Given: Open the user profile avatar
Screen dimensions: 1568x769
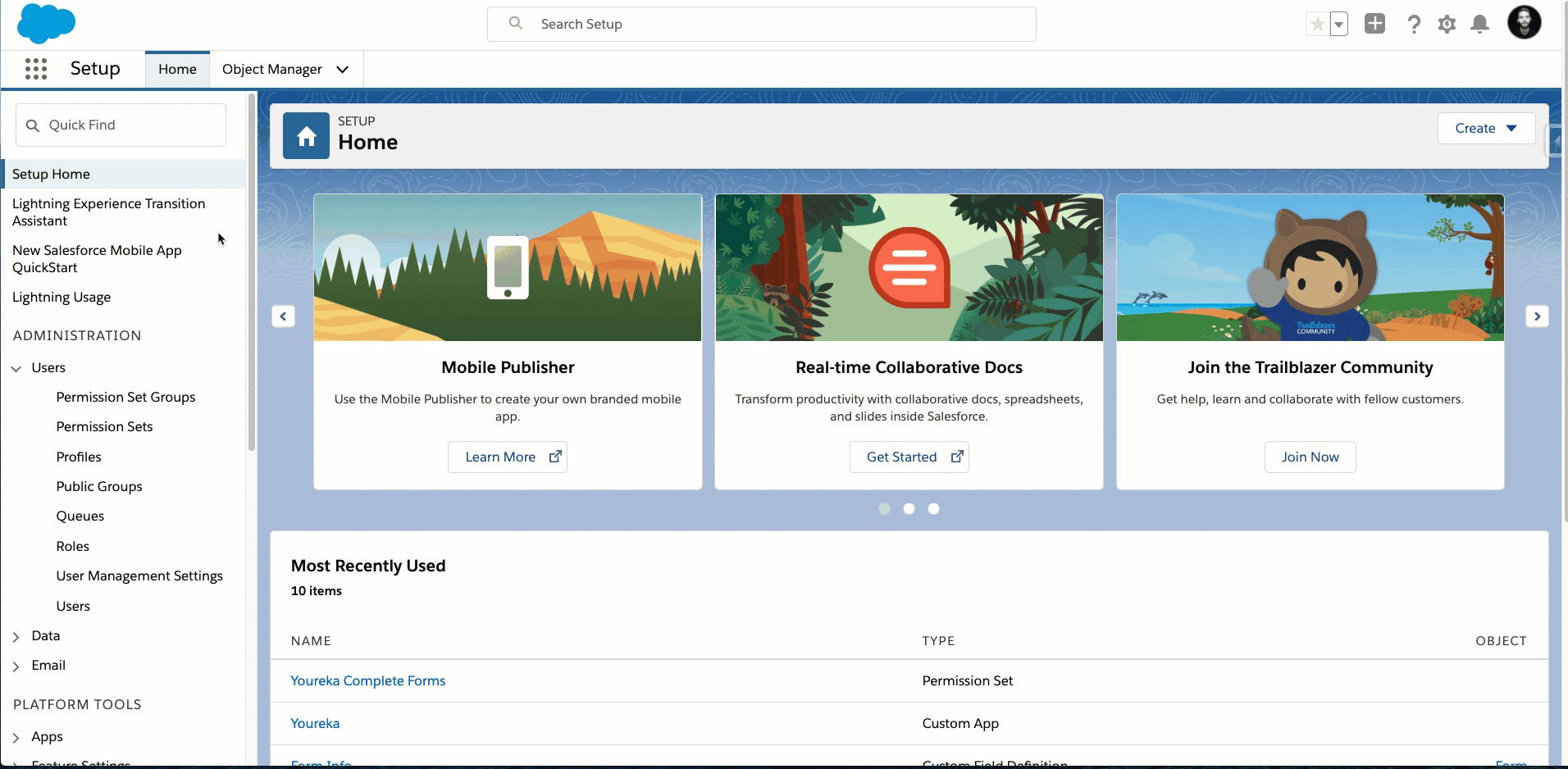Looking at the screenshot, I should (x=1525, y=22).
